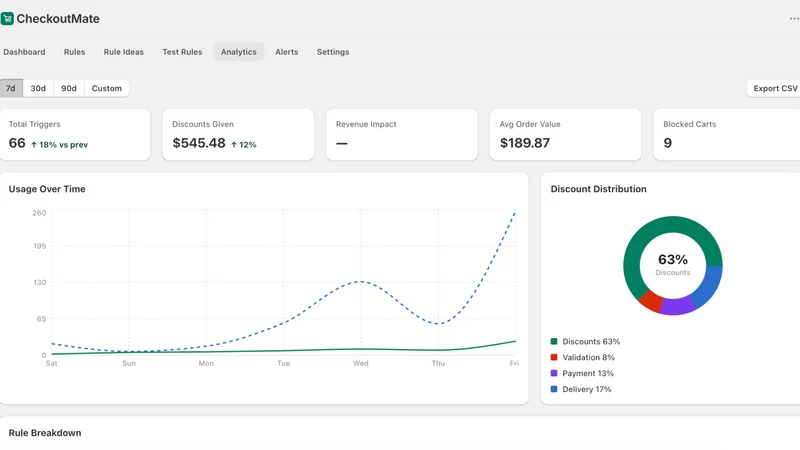Click the Usage Over Time heading
The height and width of the screenshot is (450, 800).
(x=47, y=189)
